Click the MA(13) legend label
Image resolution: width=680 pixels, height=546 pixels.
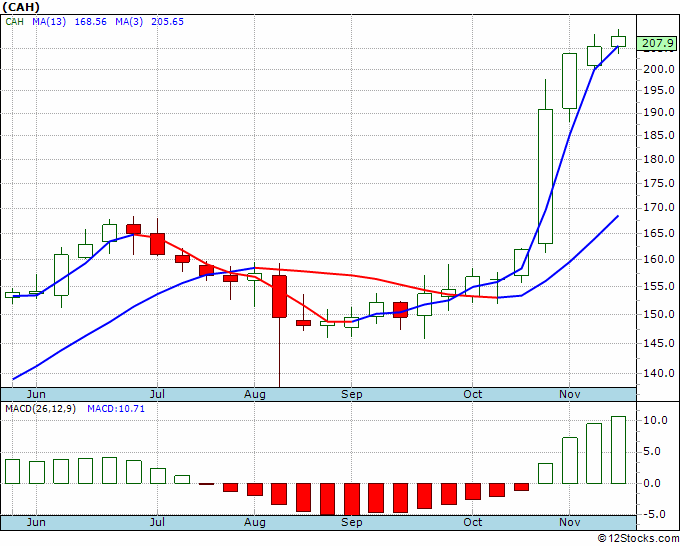(49, 22)
